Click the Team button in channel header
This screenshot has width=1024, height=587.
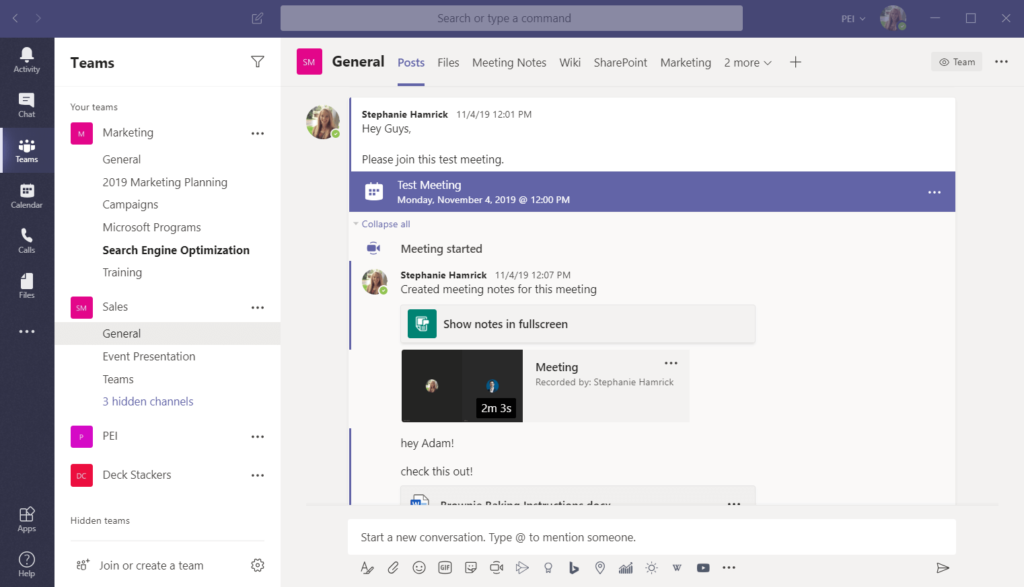point(957,62)
